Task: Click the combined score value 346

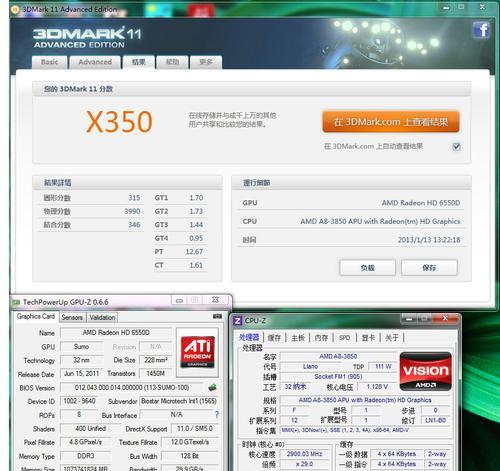Action: 134,225
